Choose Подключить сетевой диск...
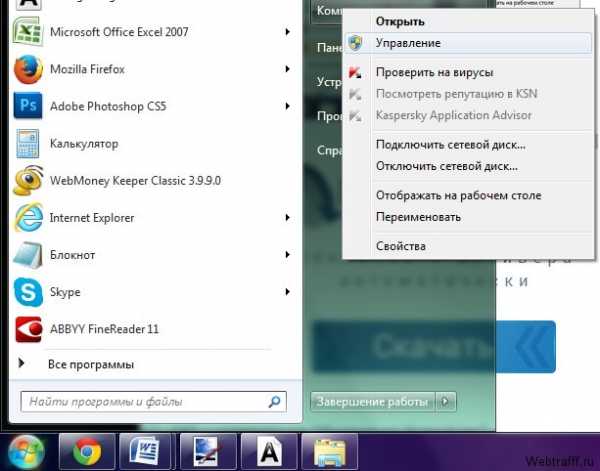600x471 pixels. [x=468, y=145]
